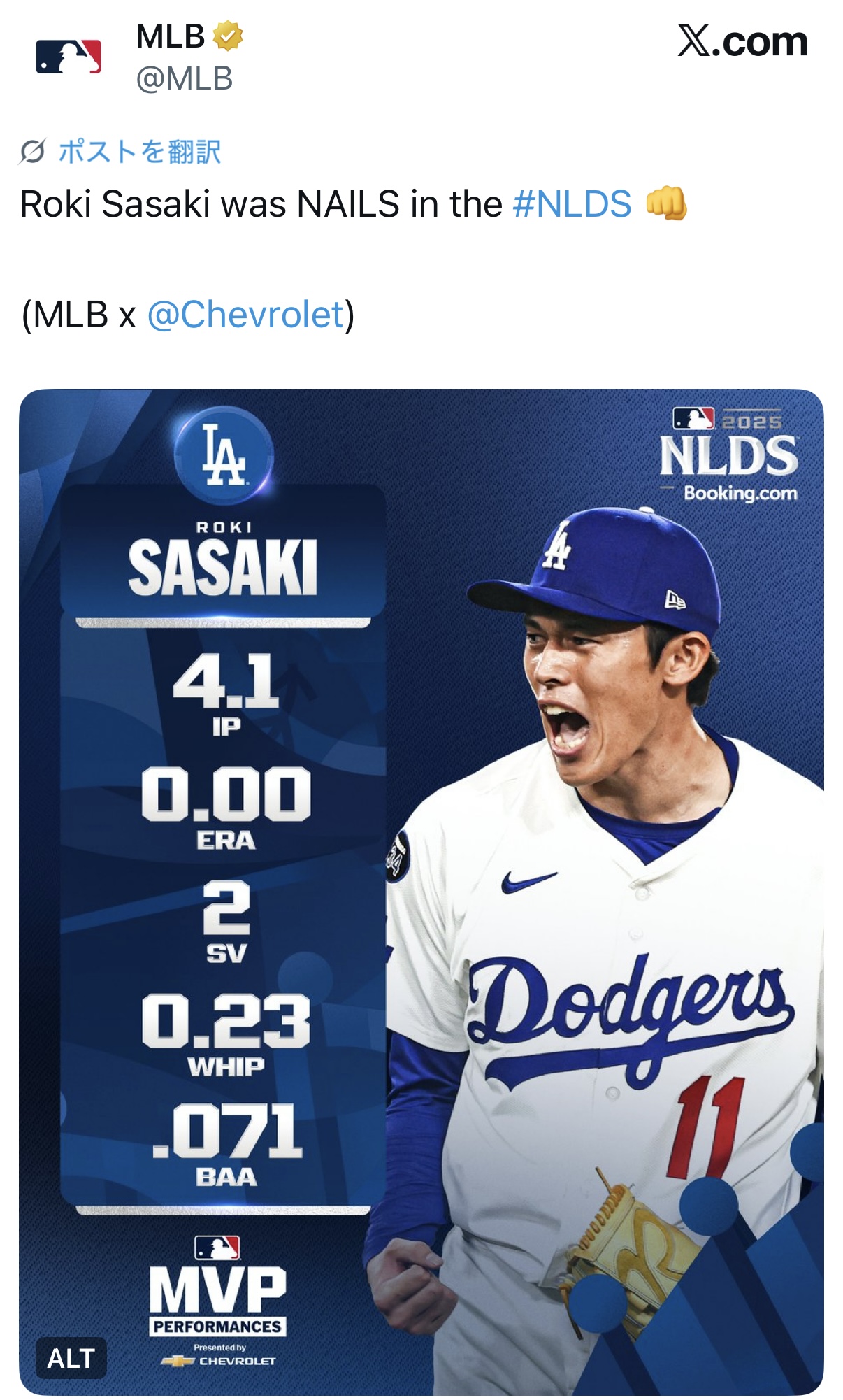843x1400 pixels.
Task: Show the image ALT description
Action: click(71, 1357)
